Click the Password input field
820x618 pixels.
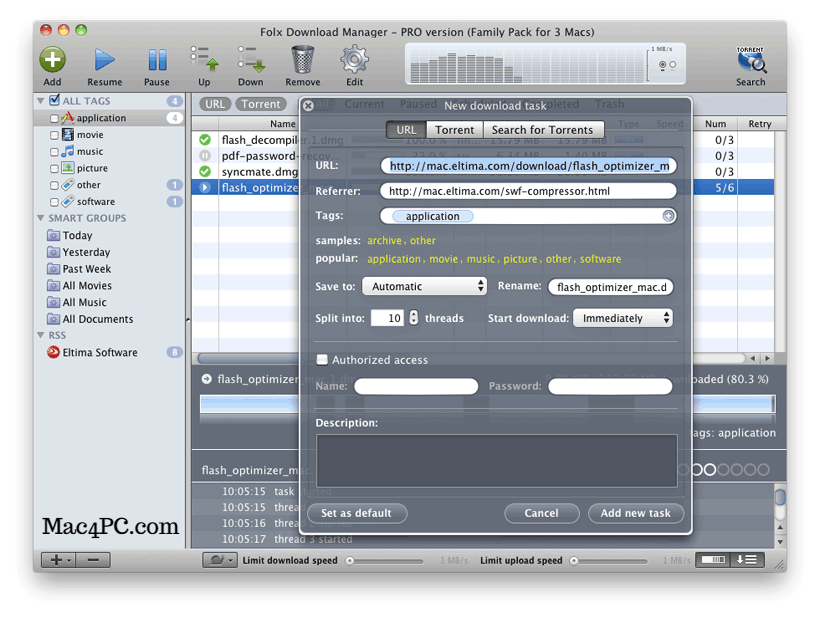click(610, 386)
